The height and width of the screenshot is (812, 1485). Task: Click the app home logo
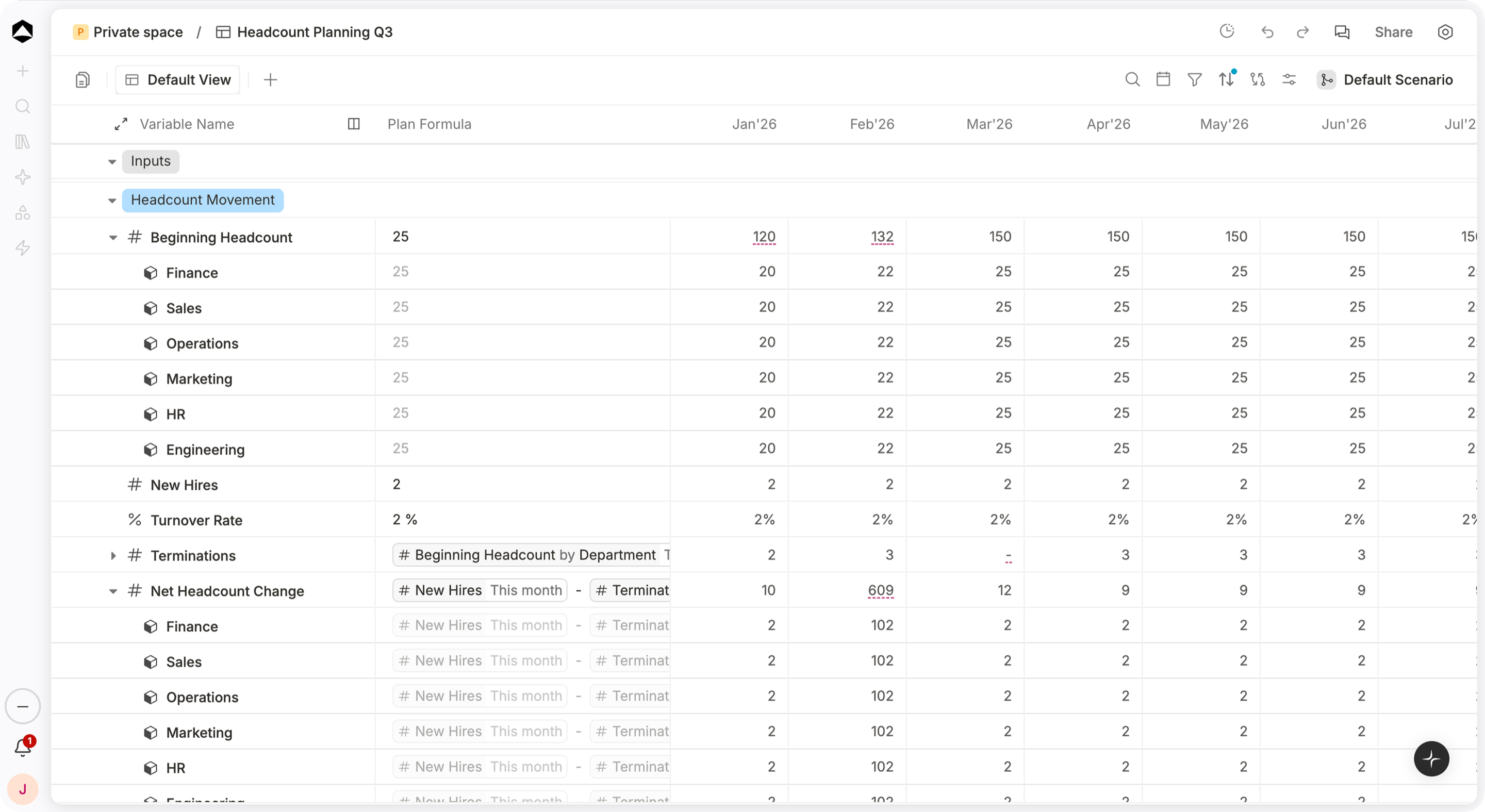pyautogui.click(x=23, y=31)
